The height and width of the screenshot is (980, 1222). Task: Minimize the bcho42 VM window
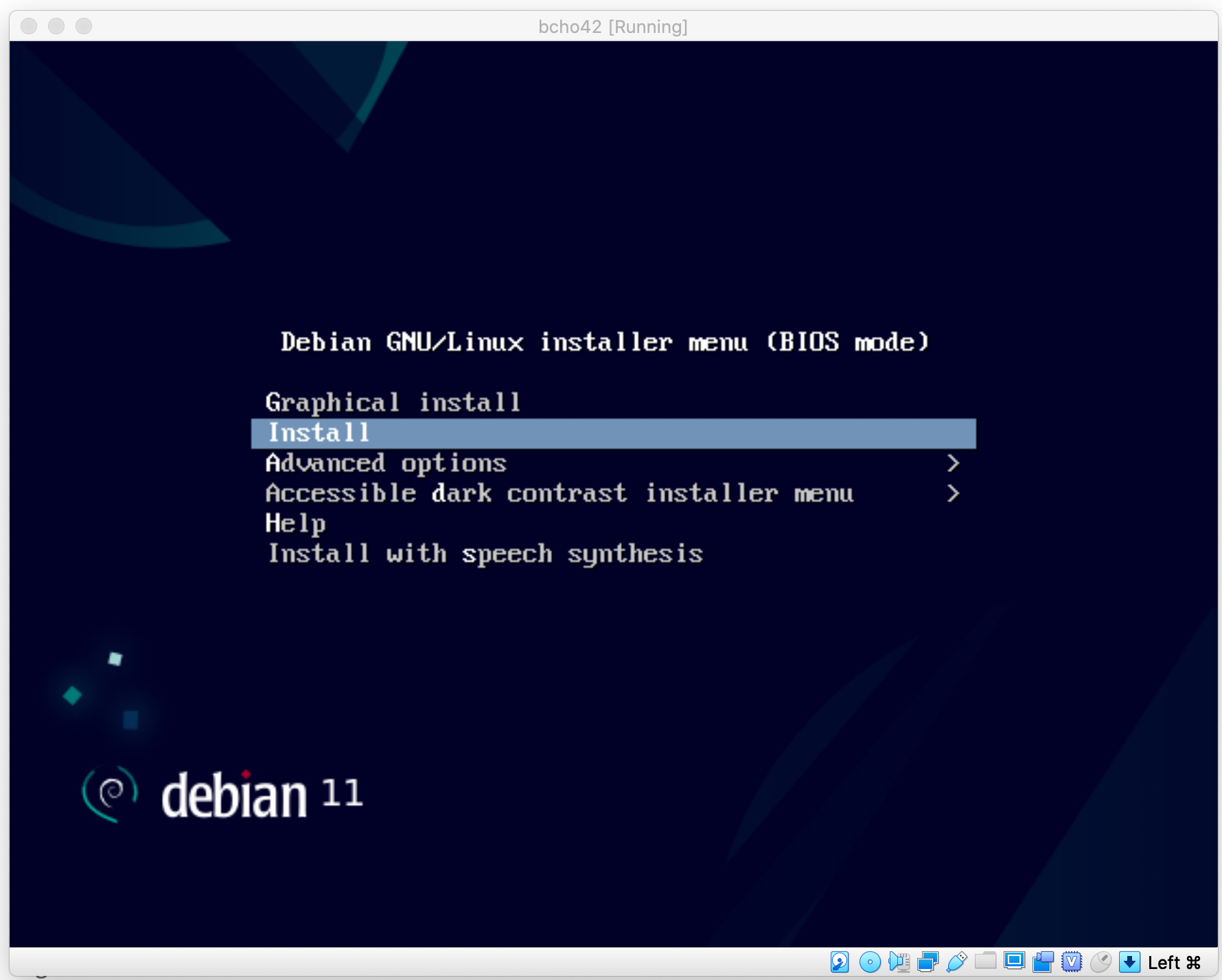[x=56, y=26]
